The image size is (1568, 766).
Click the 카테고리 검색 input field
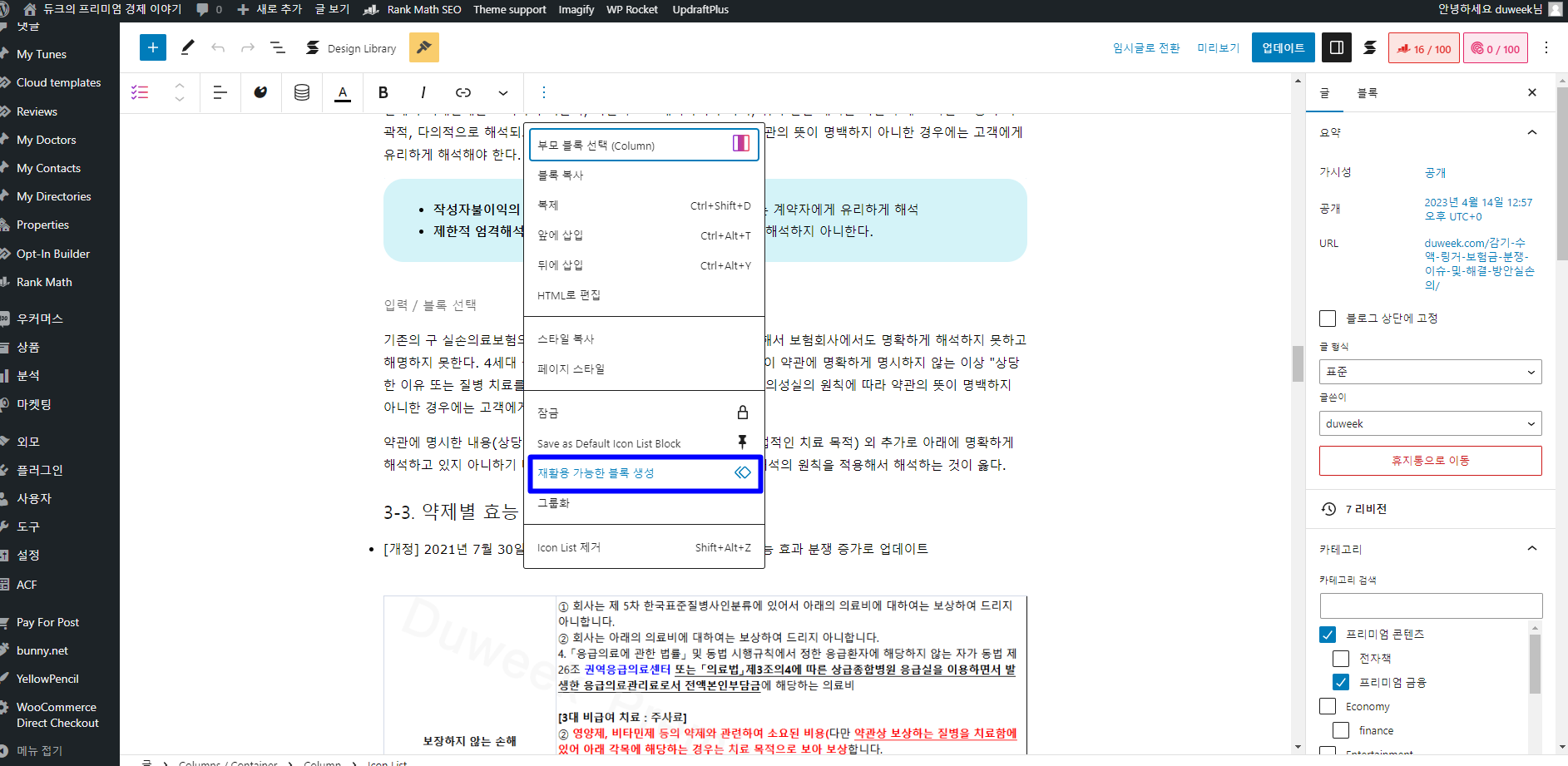point(1431,605)
